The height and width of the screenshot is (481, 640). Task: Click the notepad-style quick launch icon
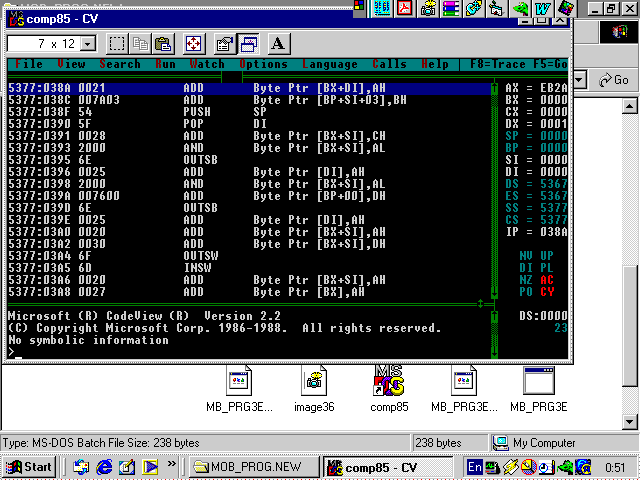(x=127, y=467)
